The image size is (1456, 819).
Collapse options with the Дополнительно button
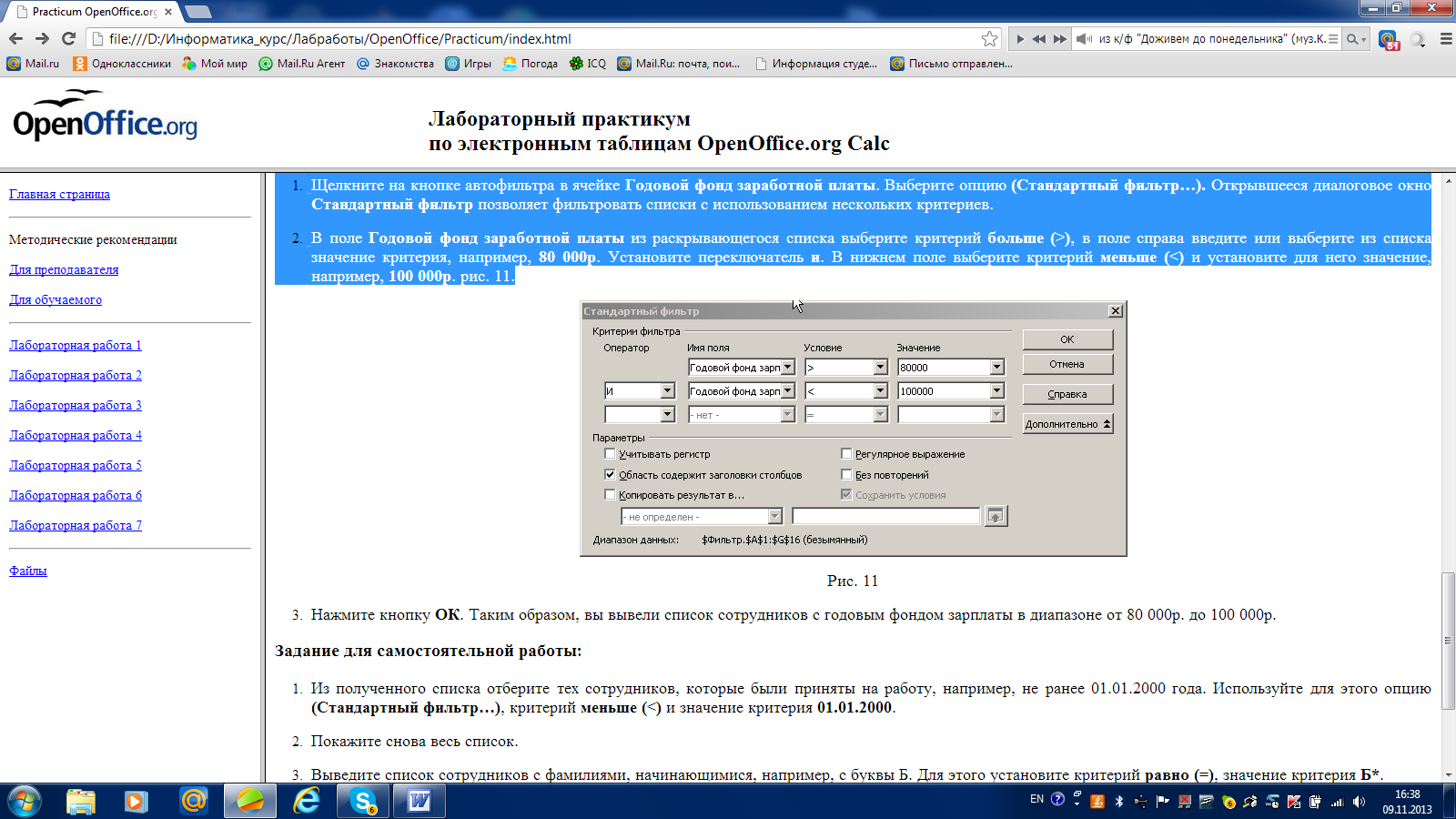point(1067,424)
